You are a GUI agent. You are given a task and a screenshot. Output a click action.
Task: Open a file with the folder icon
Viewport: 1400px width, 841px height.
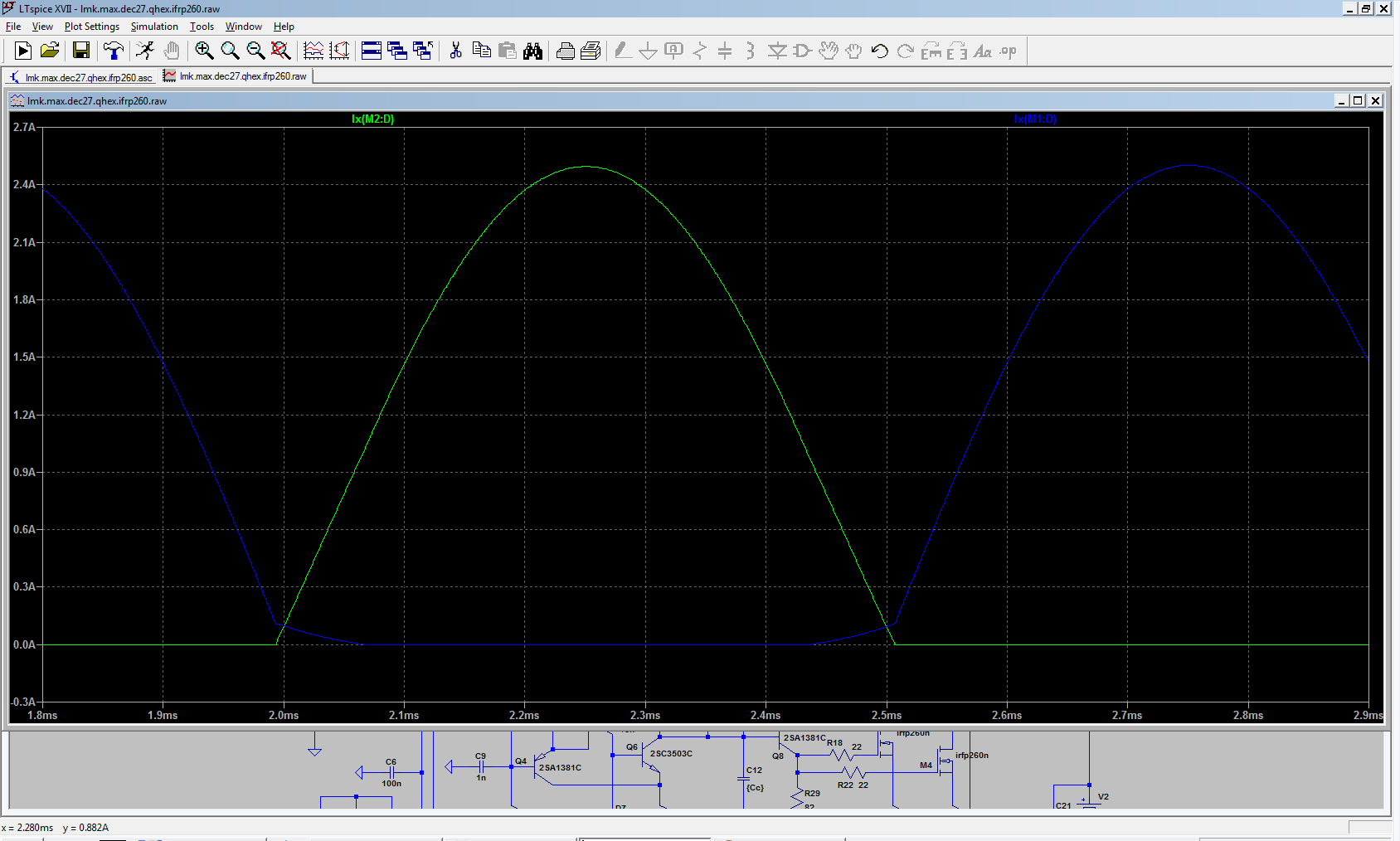50,51
